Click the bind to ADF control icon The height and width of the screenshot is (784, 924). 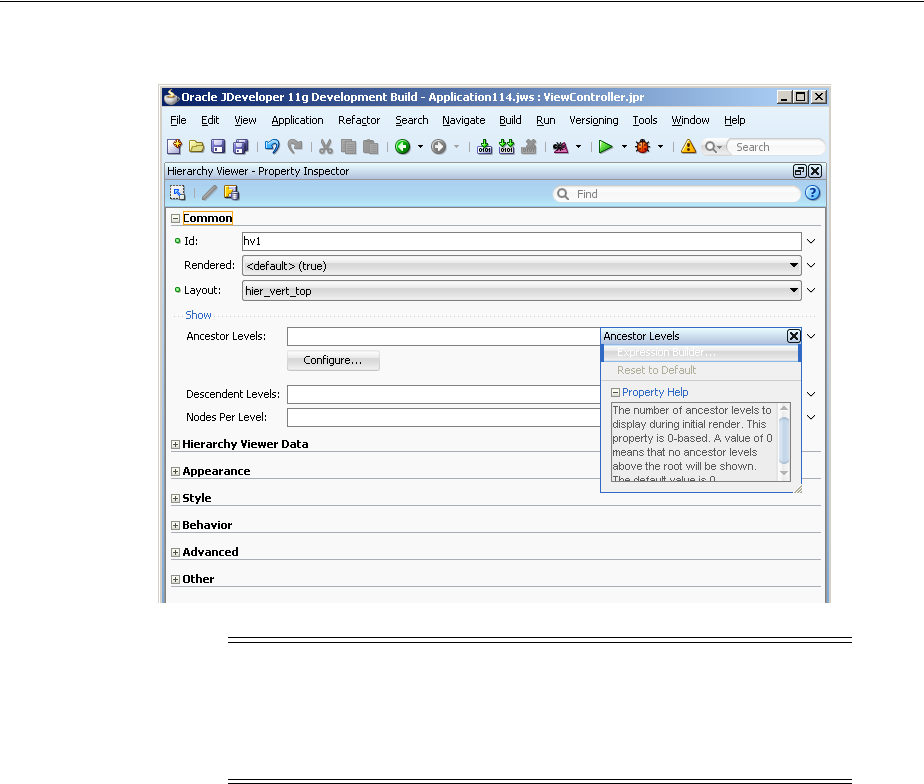231,193
